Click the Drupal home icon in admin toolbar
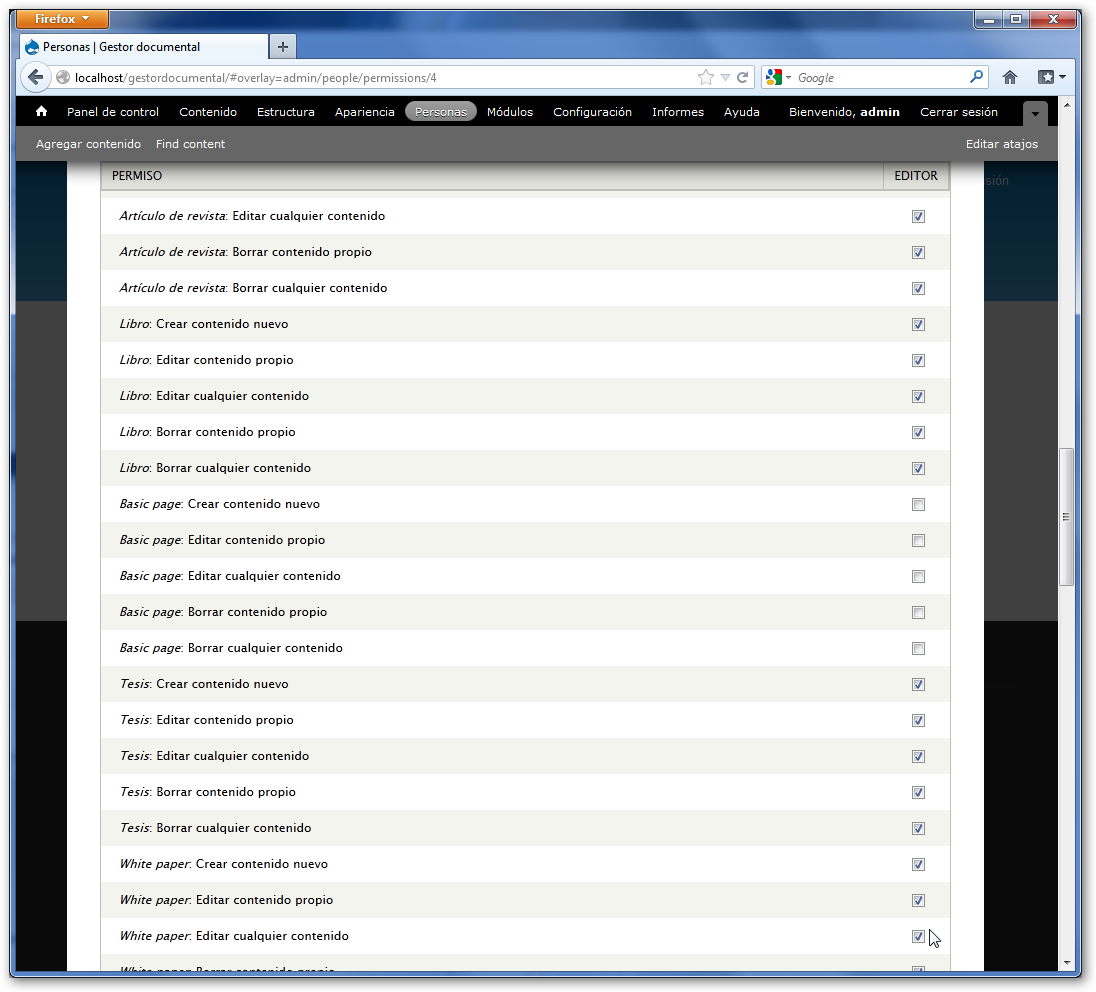 41,112
